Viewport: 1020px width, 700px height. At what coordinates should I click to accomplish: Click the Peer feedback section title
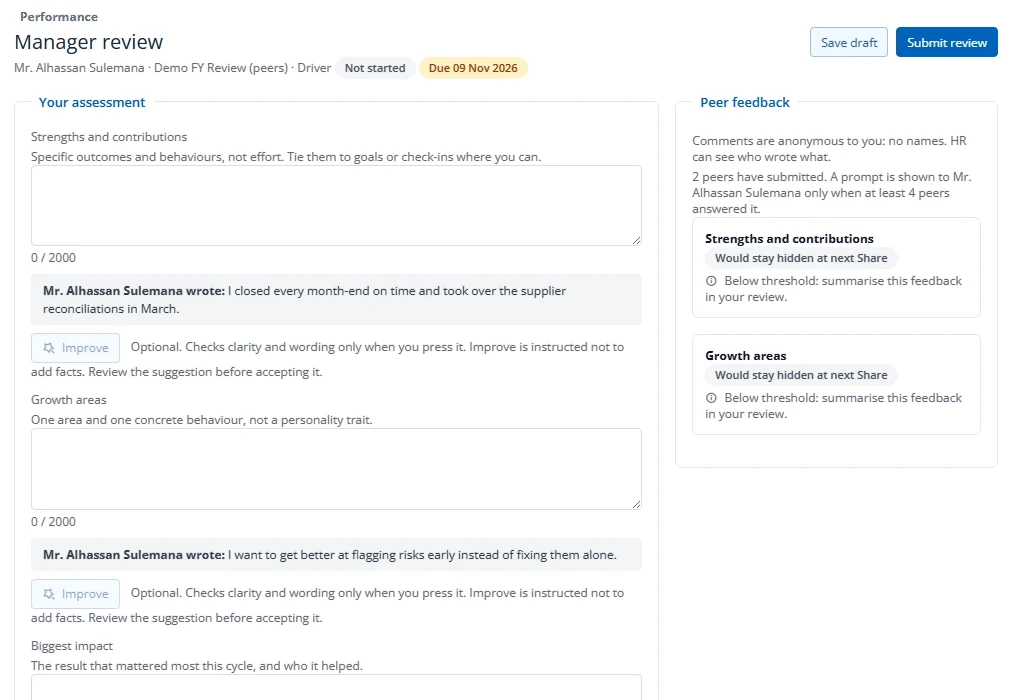point(745,102)
